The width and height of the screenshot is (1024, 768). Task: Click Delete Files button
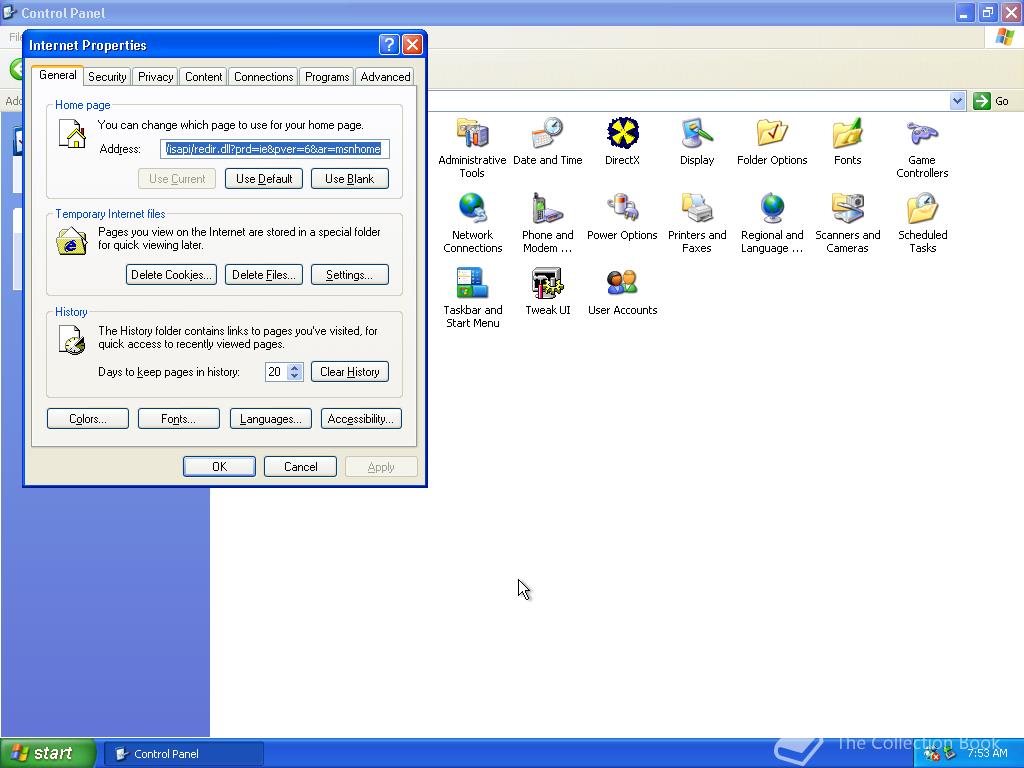[x=264, y=275]
